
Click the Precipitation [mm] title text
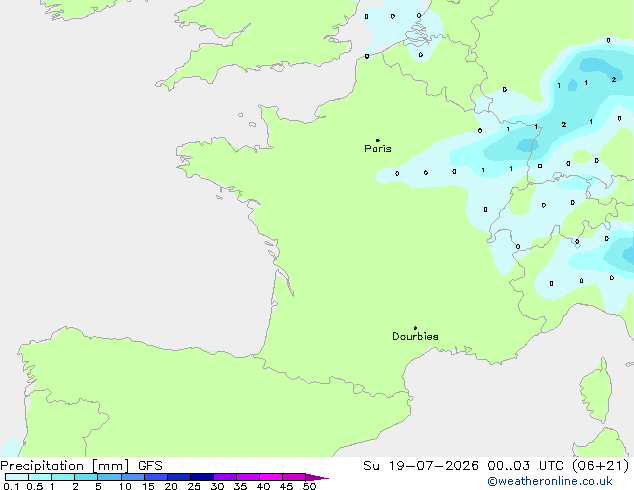[x=65, y=466]
